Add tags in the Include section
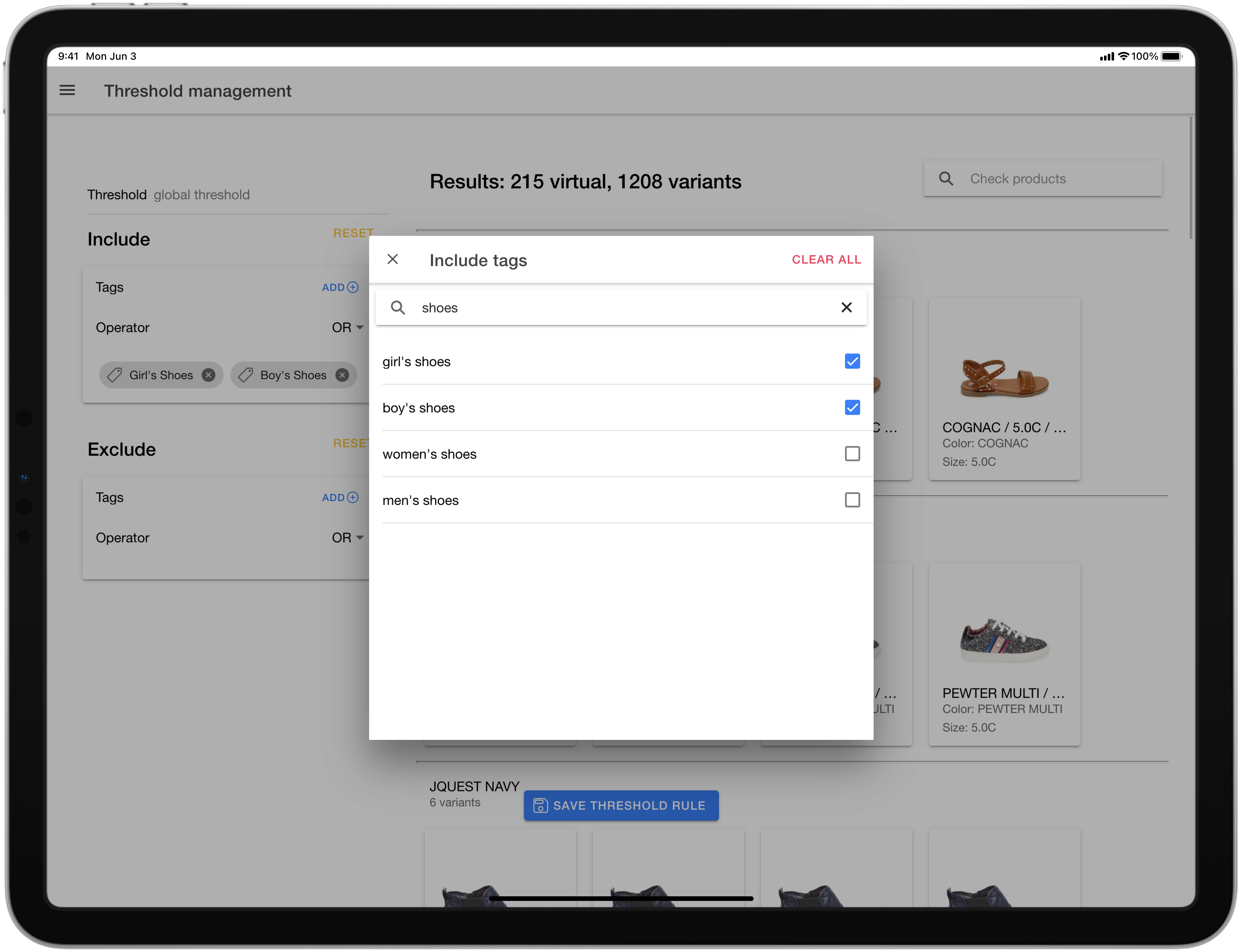This screenshot has height=952, width=1240. [340, 287]
